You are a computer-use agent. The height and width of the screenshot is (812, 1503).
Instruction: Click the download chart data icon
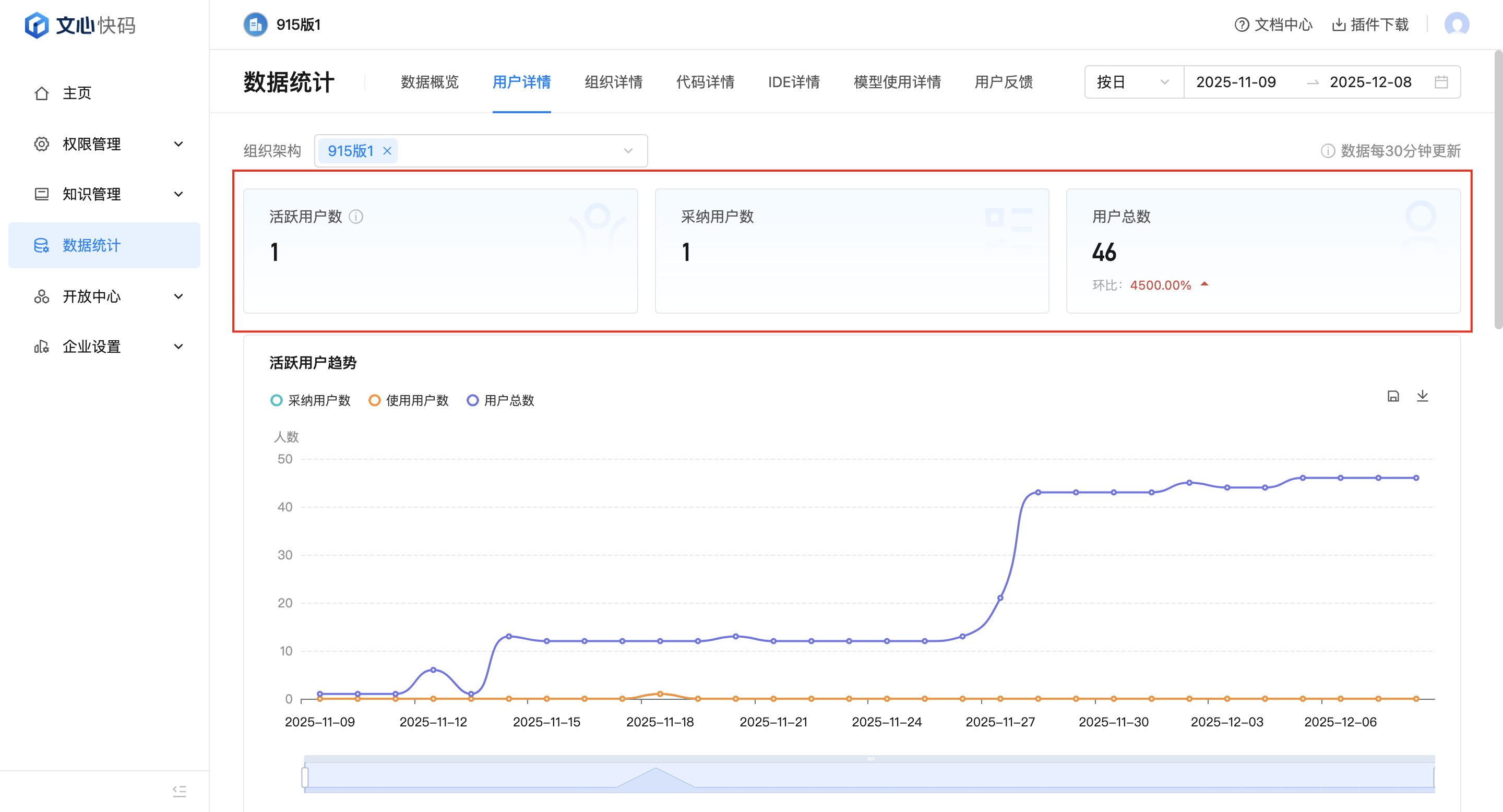tap(1423, 396)
